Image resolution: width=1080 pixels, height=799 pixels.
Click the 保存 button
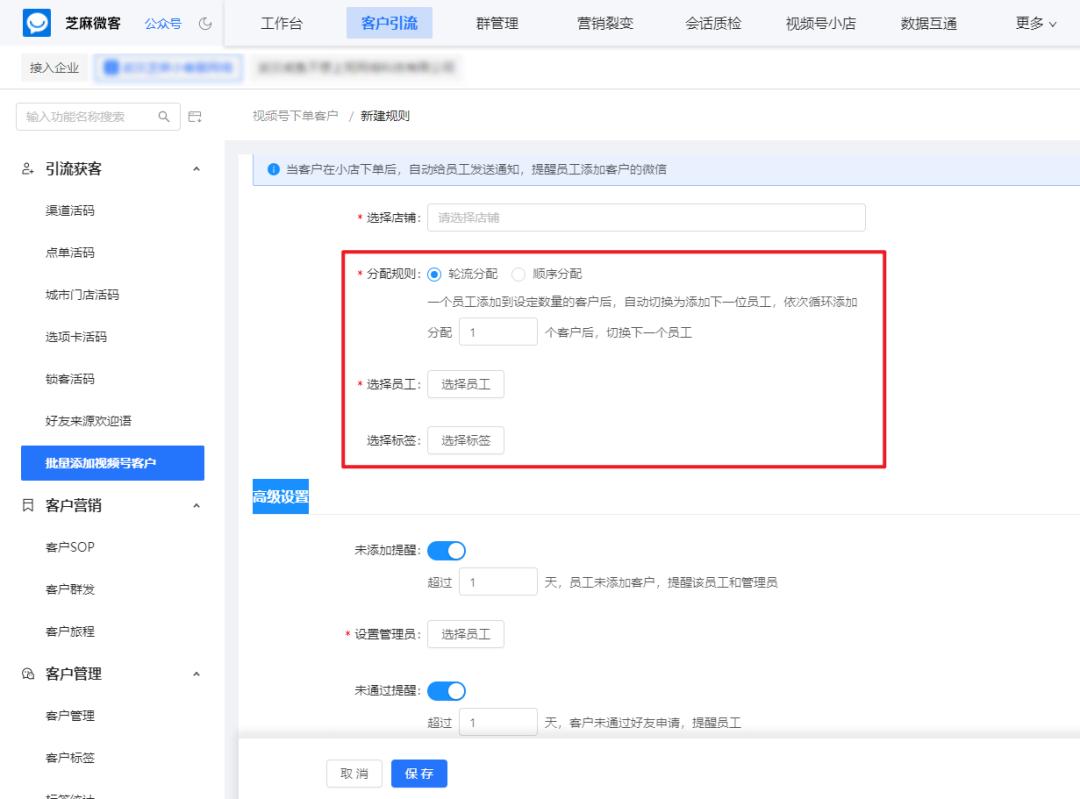click(418, 773)
